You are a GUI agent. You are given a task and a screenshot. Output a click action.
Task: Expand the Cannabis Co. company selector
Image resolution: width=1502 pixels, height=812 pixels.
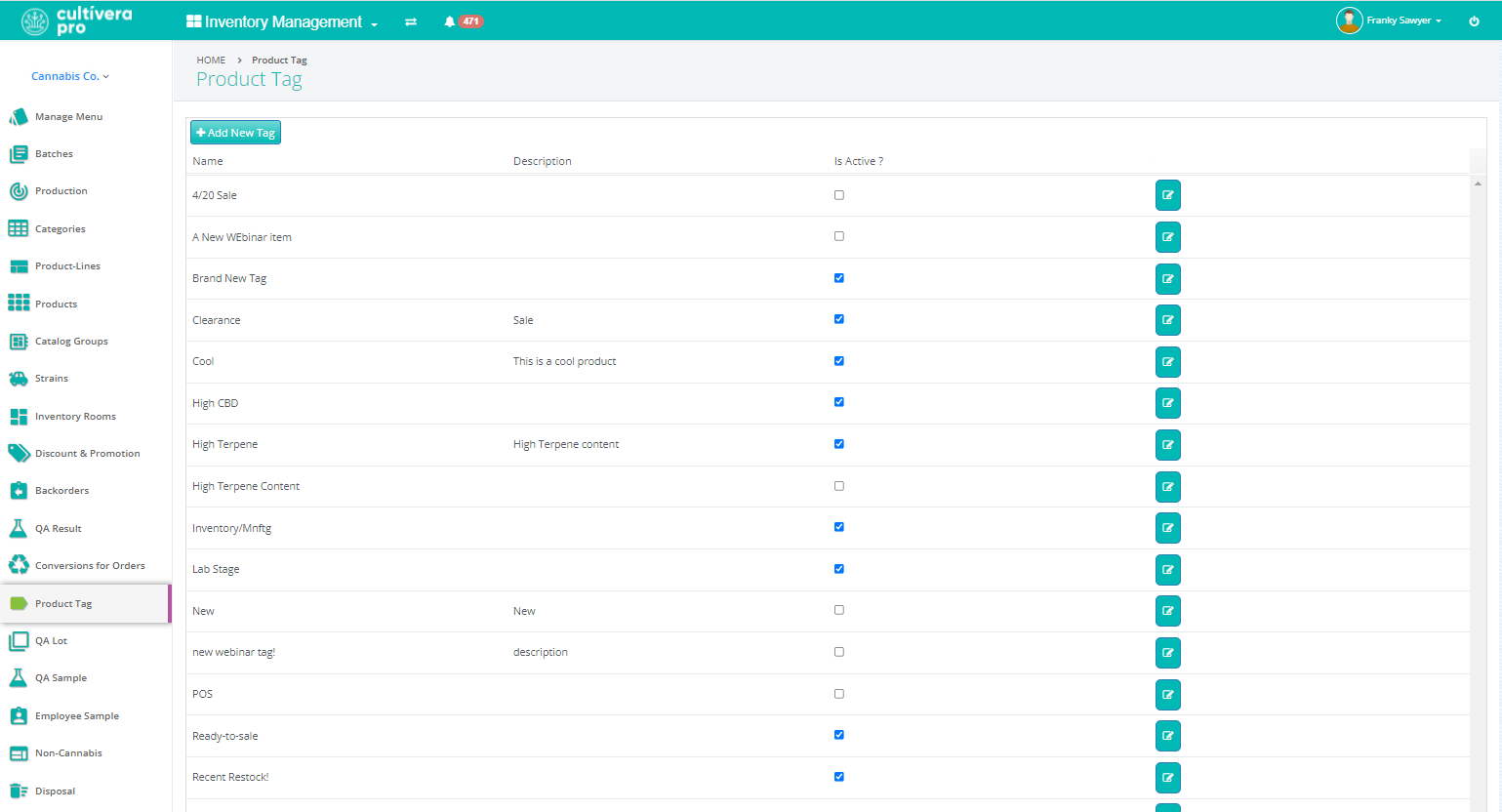[x=70, y=76]
